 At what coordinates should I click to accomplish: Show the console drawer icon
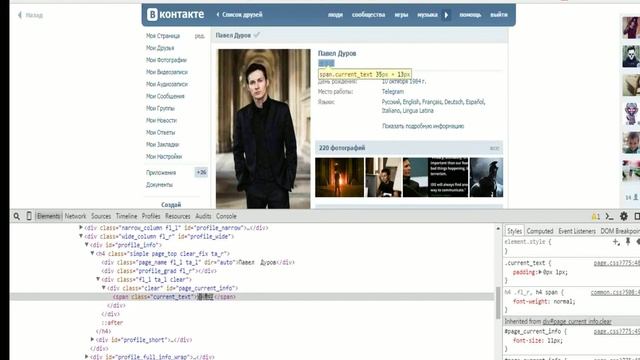[609, 216]
